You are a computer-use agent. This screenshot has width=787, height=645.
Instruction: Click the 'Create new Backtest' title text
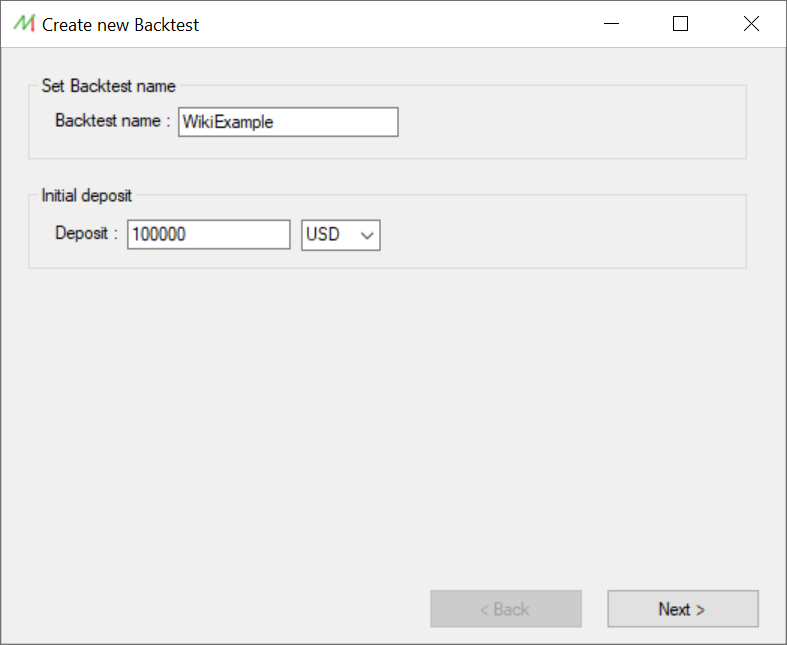120,25
